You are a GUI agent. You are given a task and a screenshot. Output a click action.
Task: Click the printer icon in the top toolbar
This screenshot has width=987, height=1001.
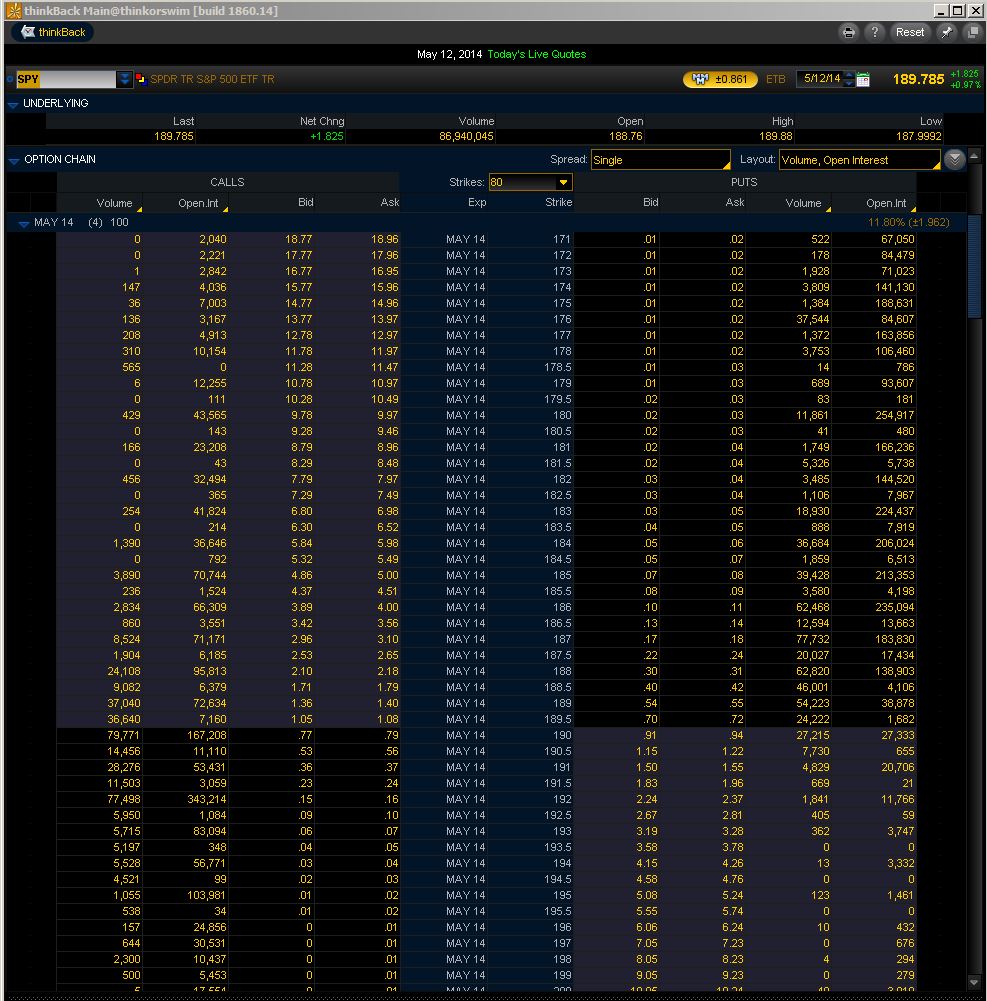848,33
